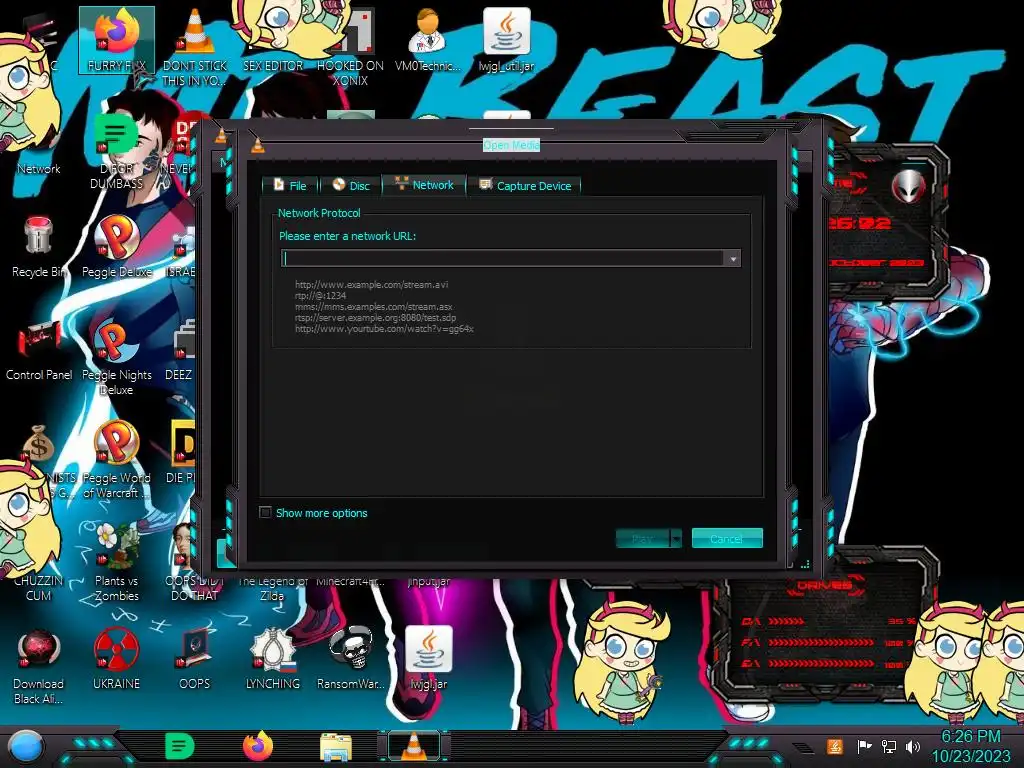
Task: Open the HOOKED ON XONIX desktop icon
Action: click(350, 48)
